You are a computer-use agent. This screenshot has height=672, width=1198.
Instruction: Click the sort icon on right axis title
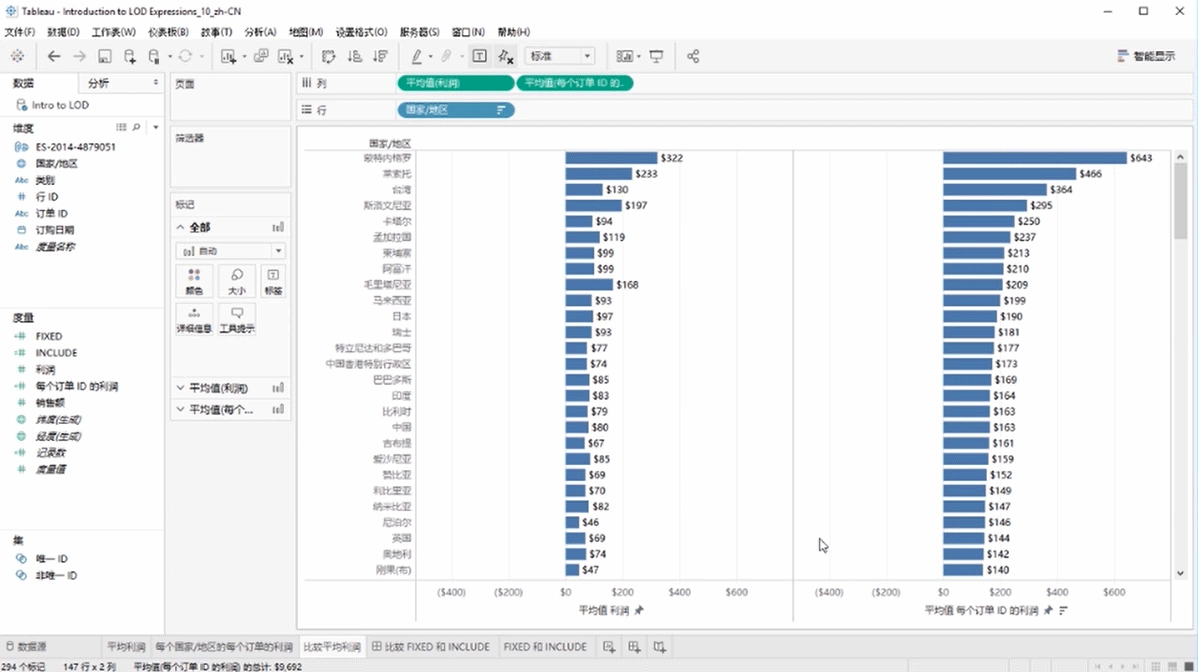click(x=1063, y=610)
